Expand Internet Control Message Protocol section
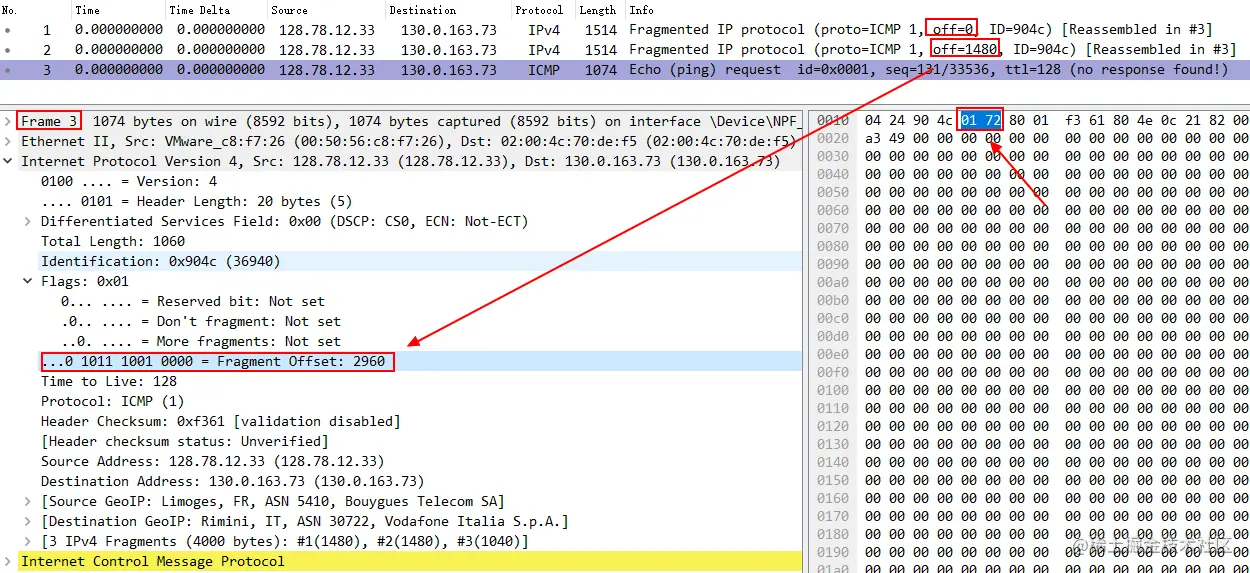This screenshot has width=1250, height=573. coord(8,561)
